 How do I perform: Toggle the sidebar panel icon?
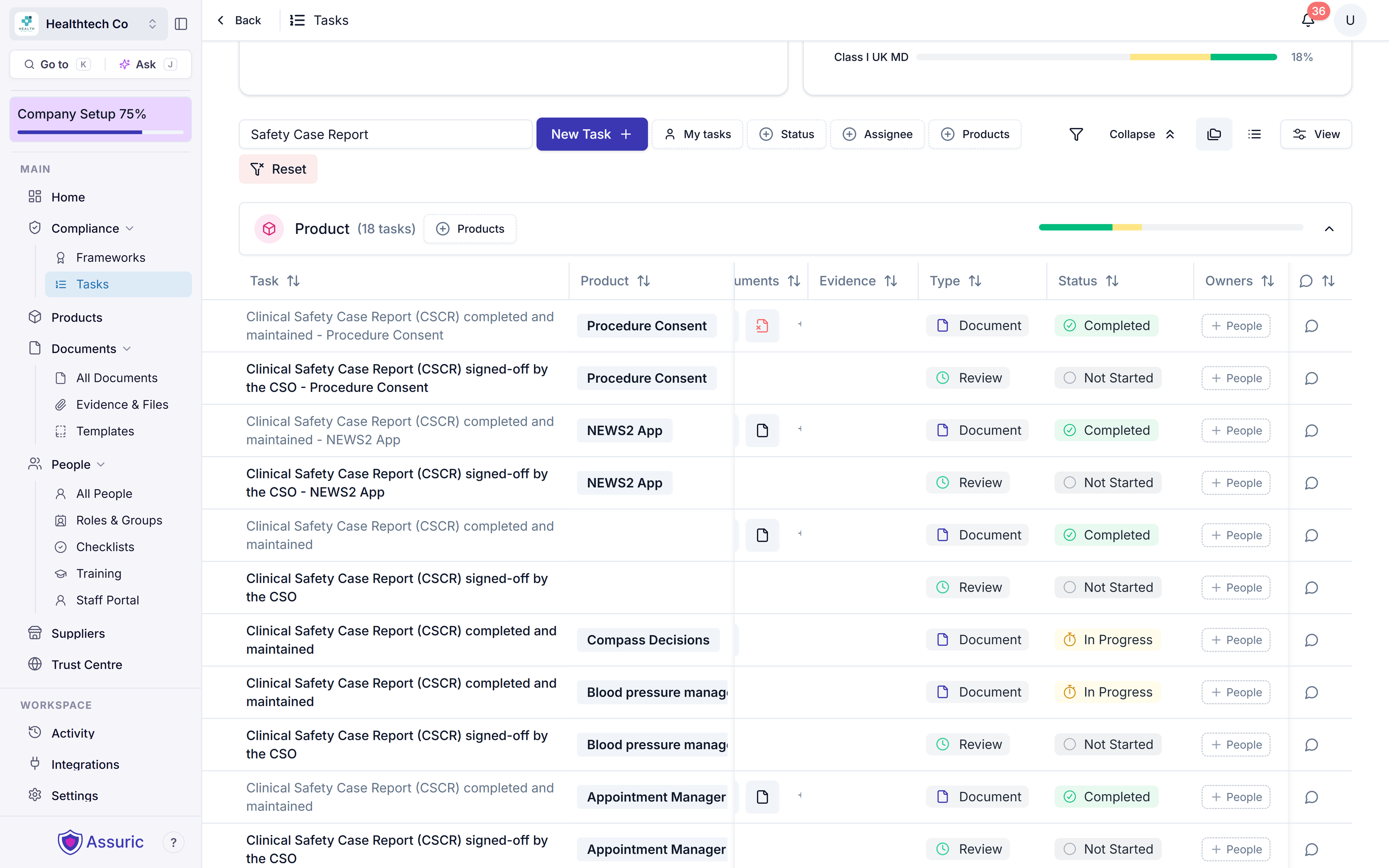click(181, 24)
